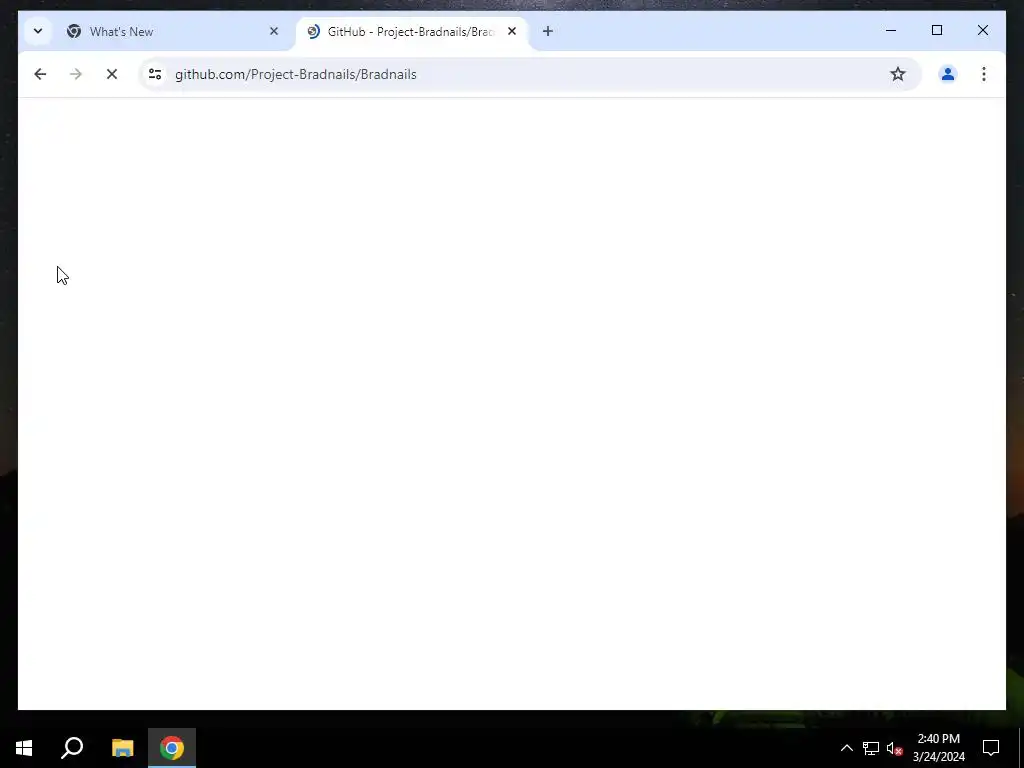This screenshot has height=768, width=1024.
Task: Close the Chrome window
Action: pyautogui.click(x=983, y=31)
